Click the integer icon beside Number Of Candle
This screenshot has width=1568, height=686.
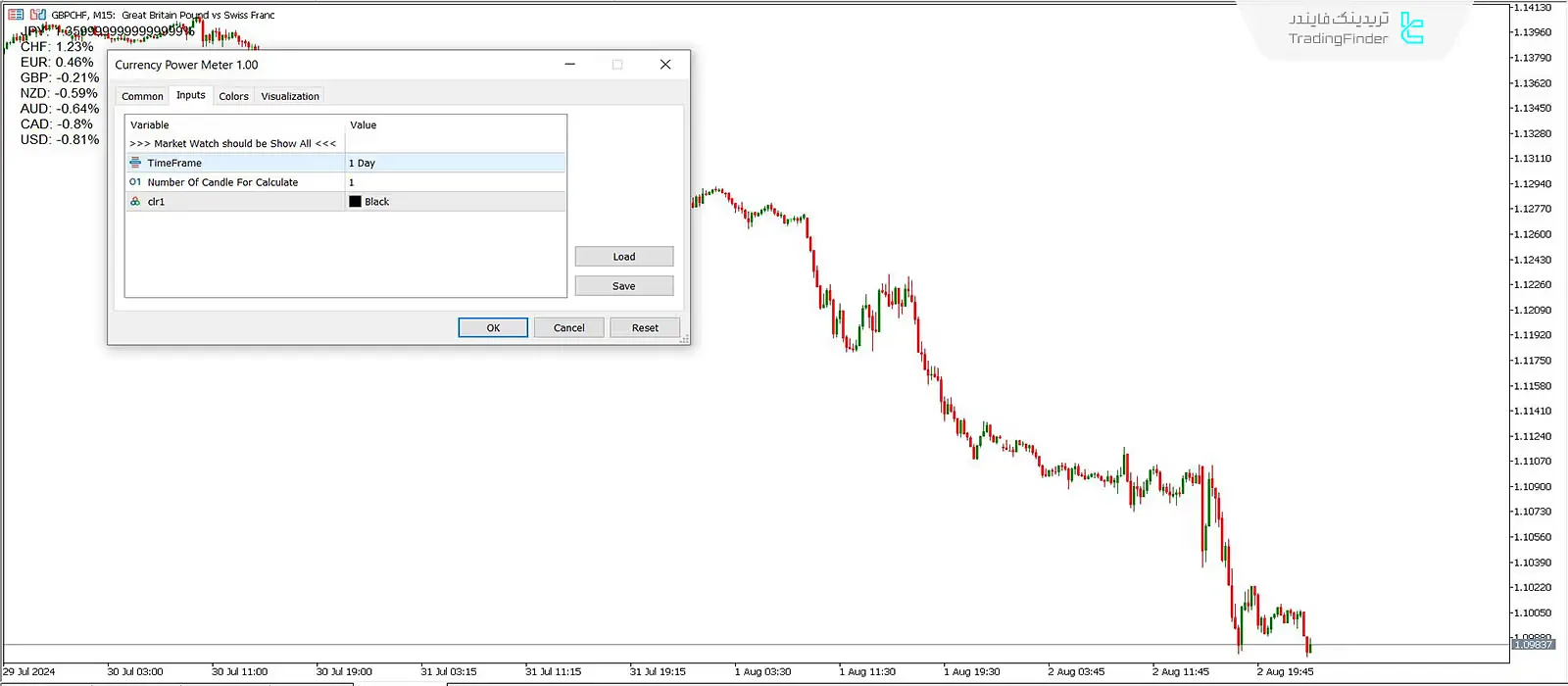coord(135,182)
